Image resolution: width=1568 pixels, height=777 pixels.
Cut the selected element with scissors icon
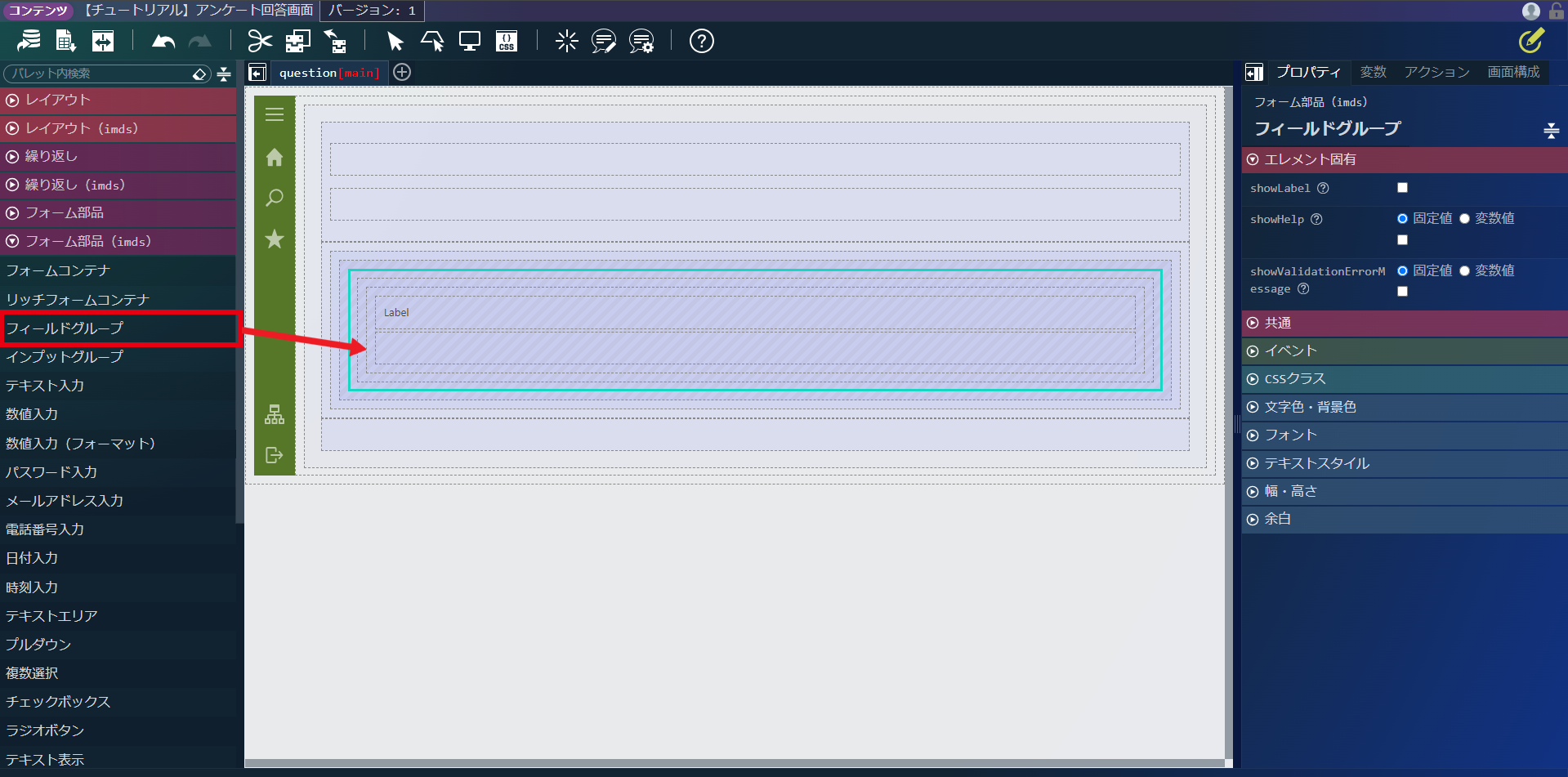click(260, 41)
